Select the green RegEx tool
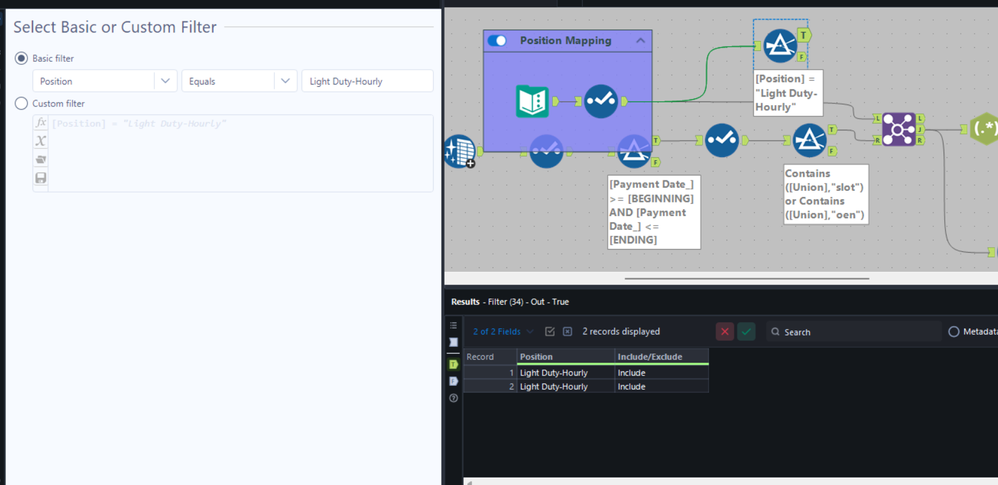This screenshot has width=998, height=485. [983, 128]
